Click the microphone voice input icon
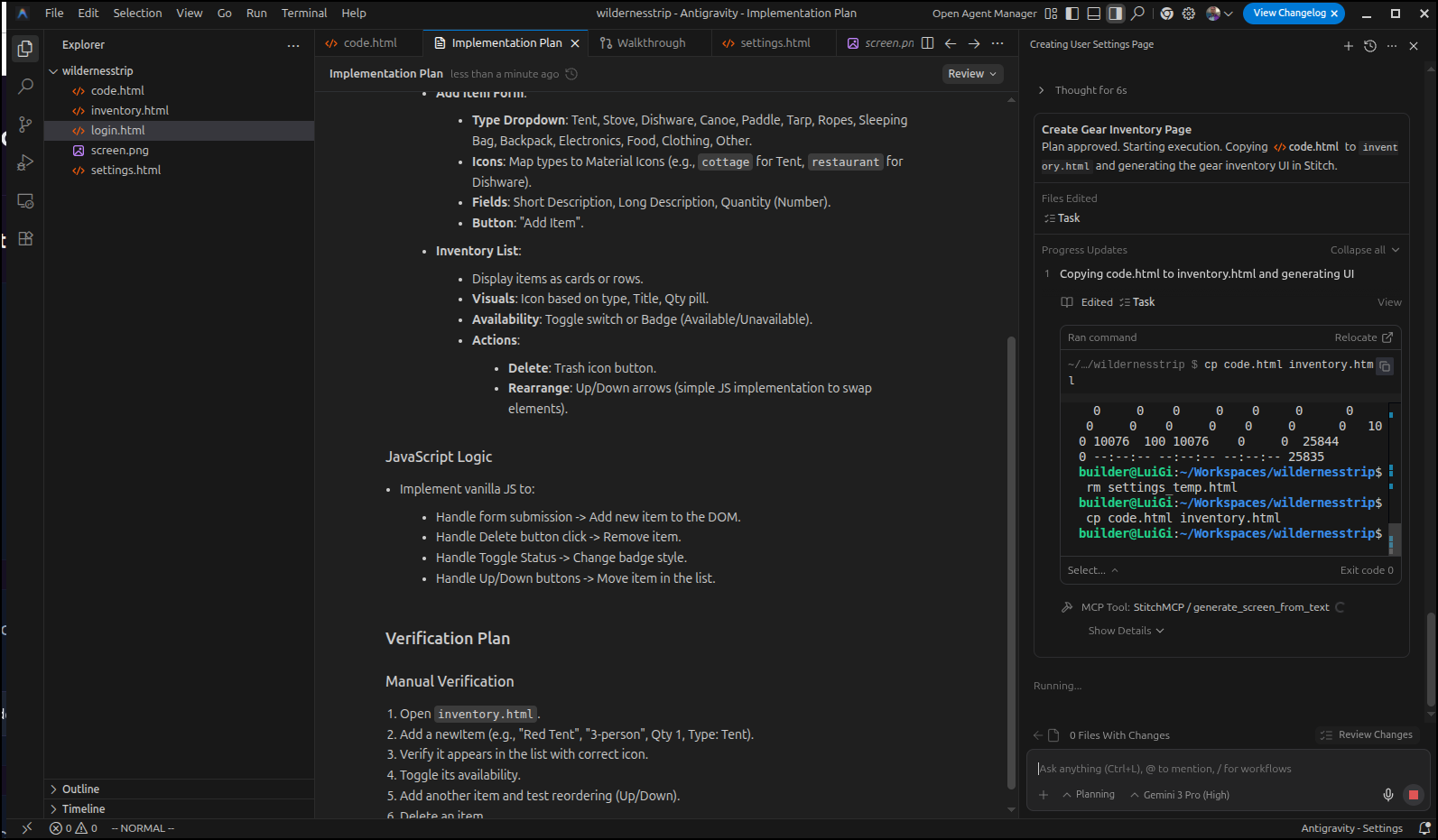1438x840 pixels. point(1388,795)
